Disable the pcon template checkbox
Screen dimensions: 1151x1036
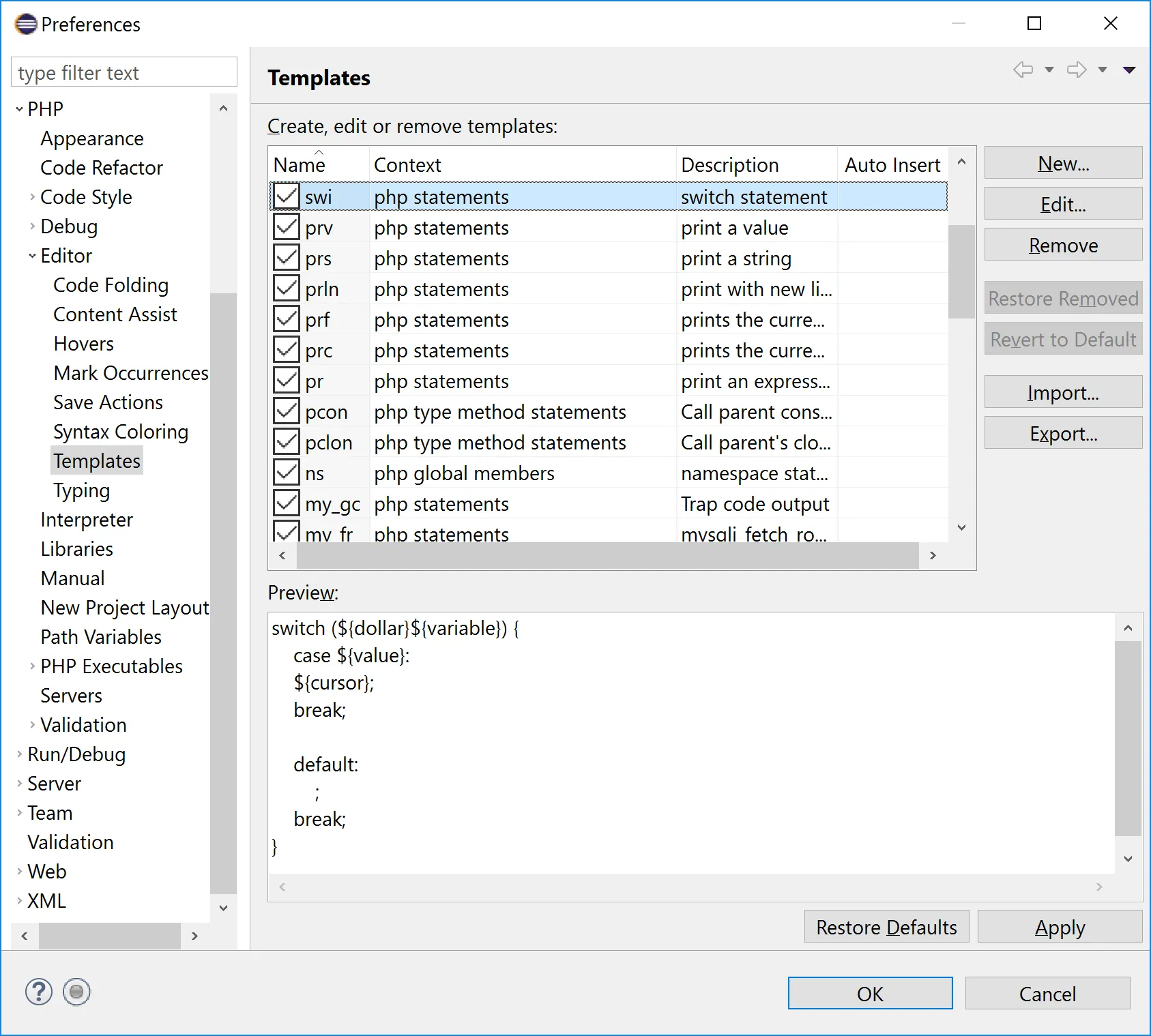point(287,411)
